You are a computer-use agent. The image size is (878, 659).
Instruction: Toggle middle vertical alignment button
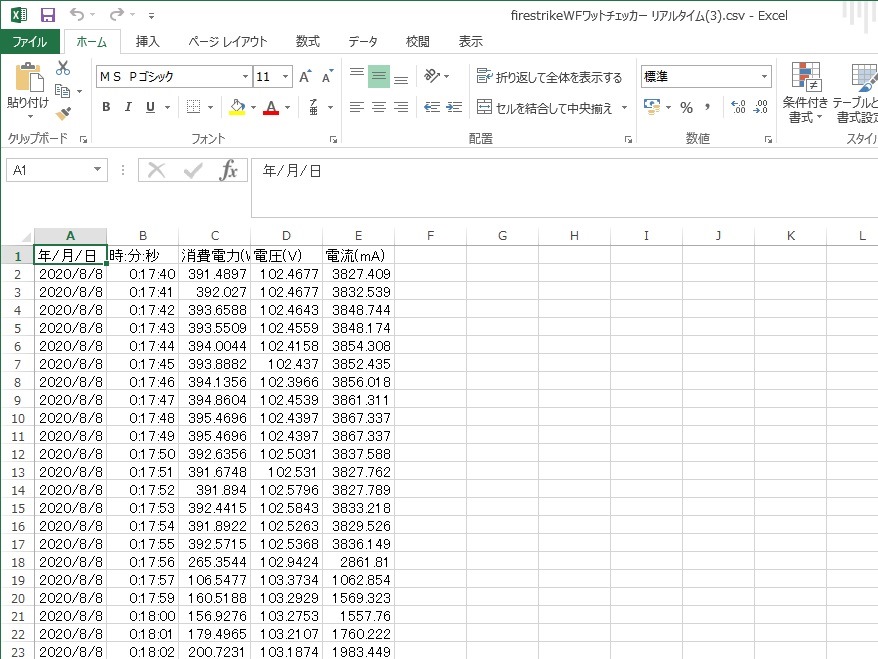coord(379,77)
